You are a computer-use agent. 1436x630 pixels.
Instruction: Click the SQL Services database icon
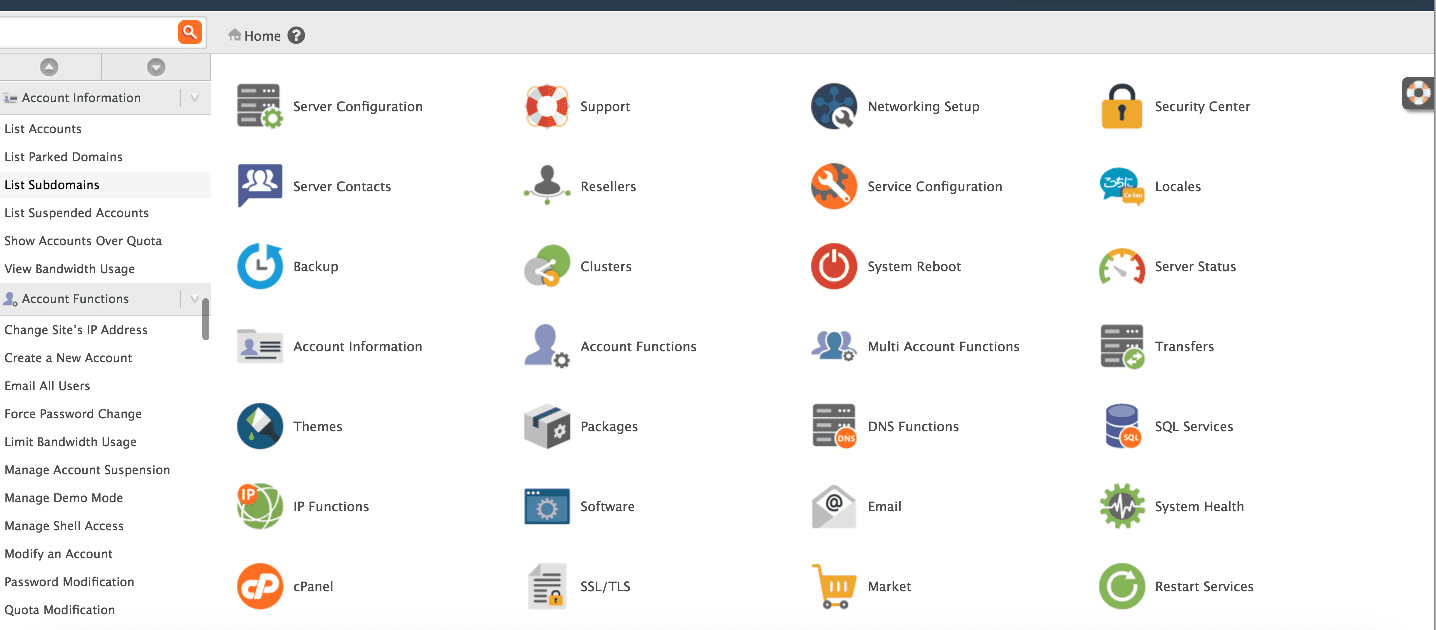[x=1121, y=426]
